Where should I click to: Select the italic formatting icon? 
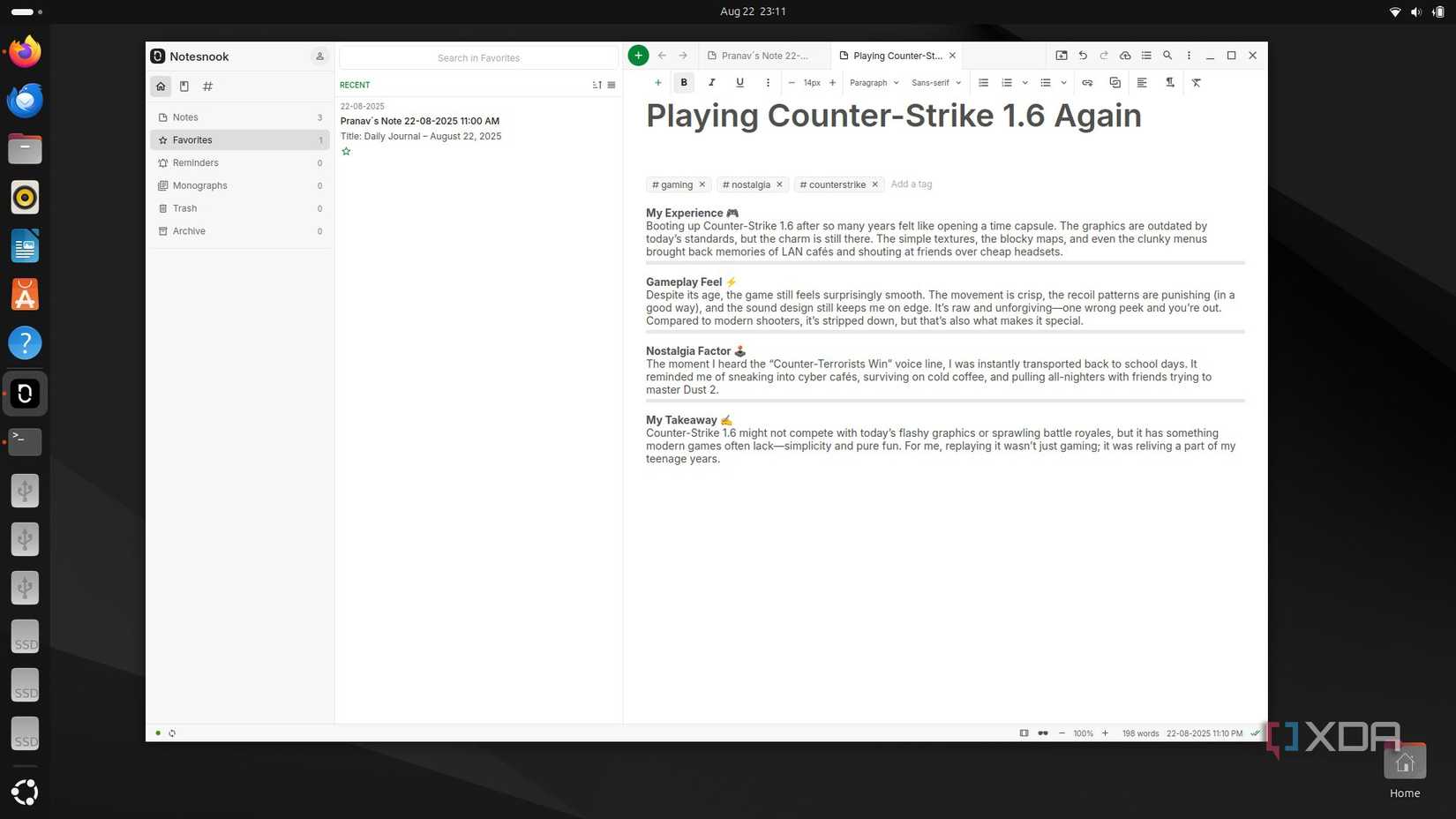tap(712, 82)
